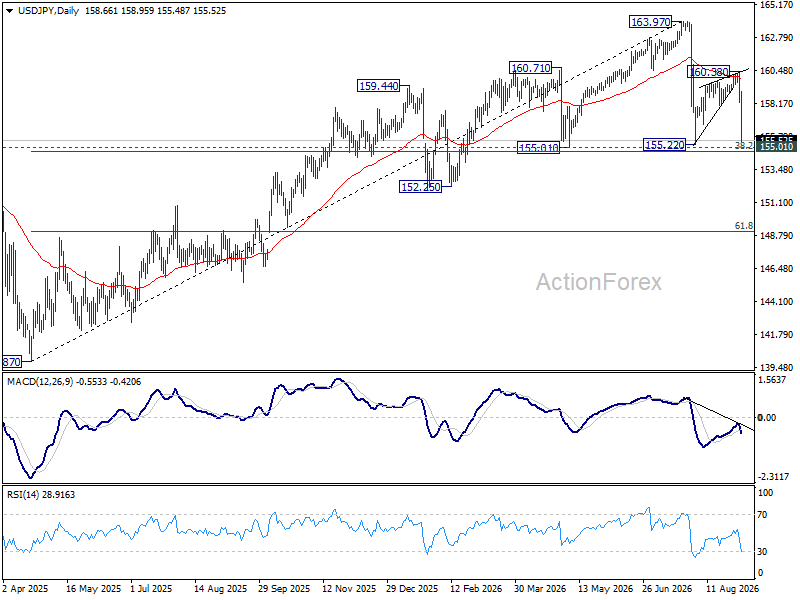The height and width of the screenshot is (600, 800).
Task: Click the dropdown triangle beside USDJPY,Daily
Action: pos(10,11)
